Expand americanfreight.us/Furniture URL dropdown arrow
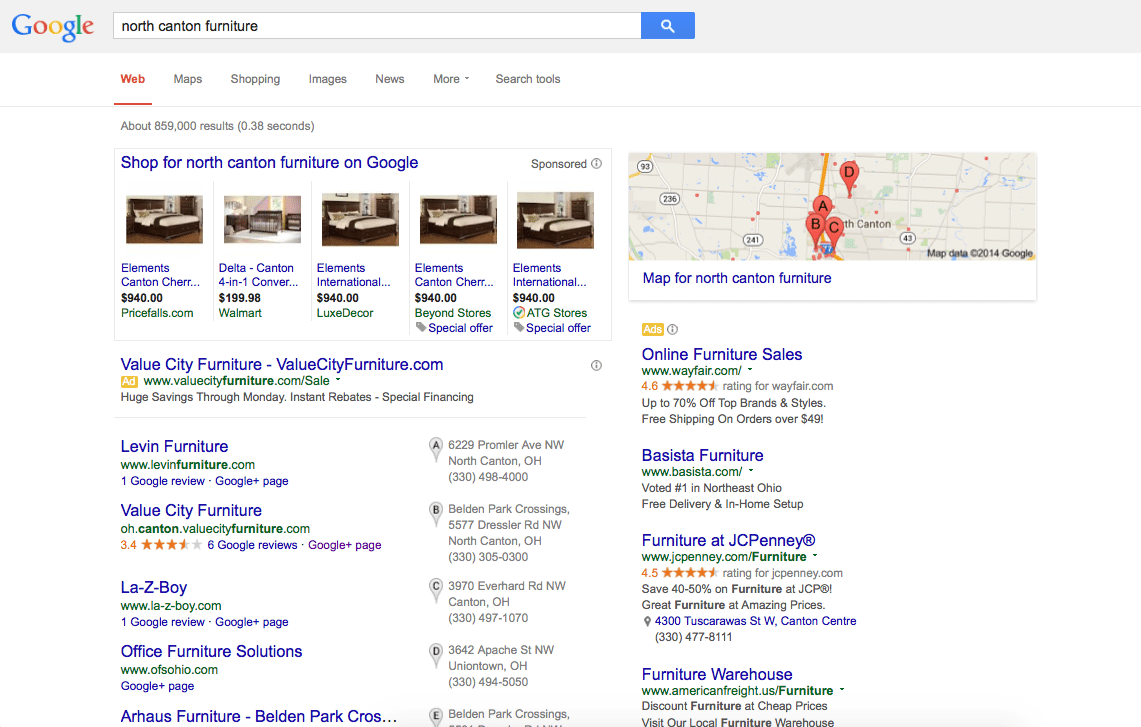Image resolution: width=1141 pixels, height=727 pixels. pos(842,689)
